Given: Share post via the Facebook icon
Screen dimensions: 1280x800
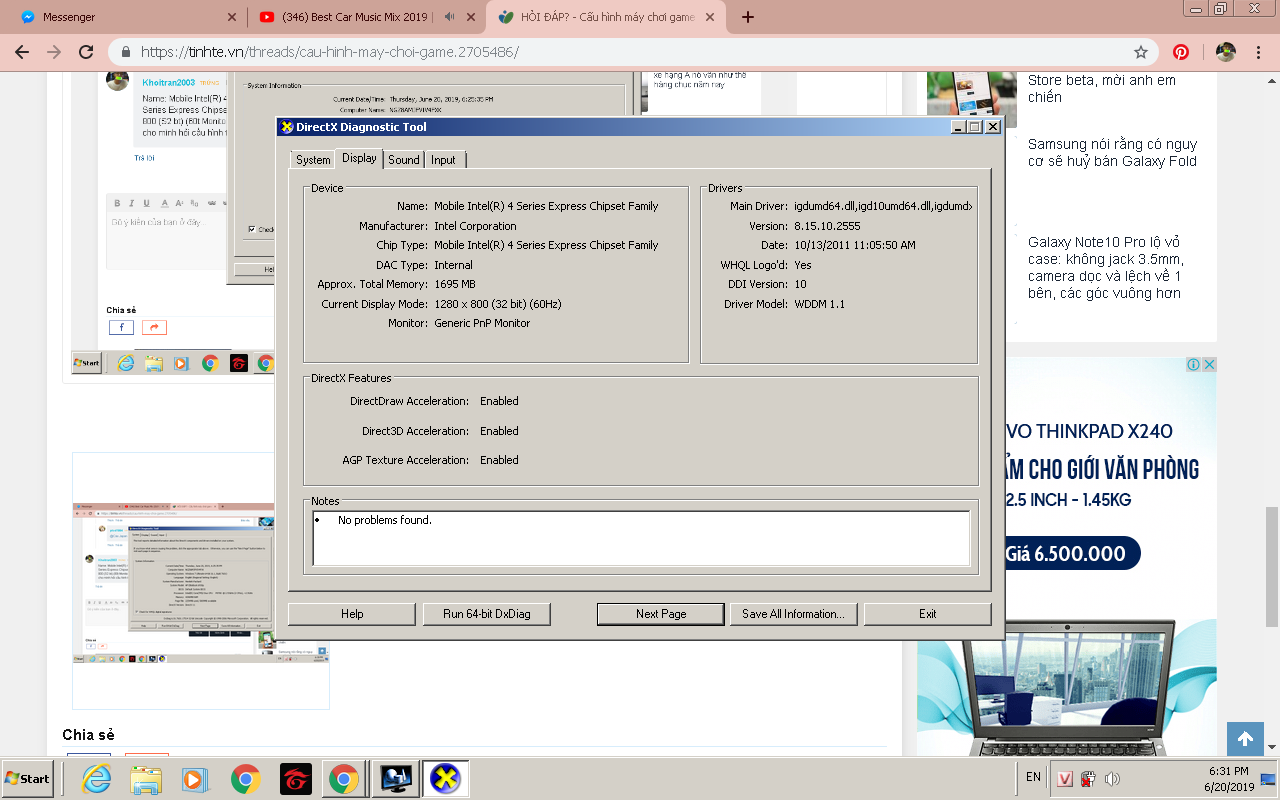Looking at the screenshot, I should point(121,327).
